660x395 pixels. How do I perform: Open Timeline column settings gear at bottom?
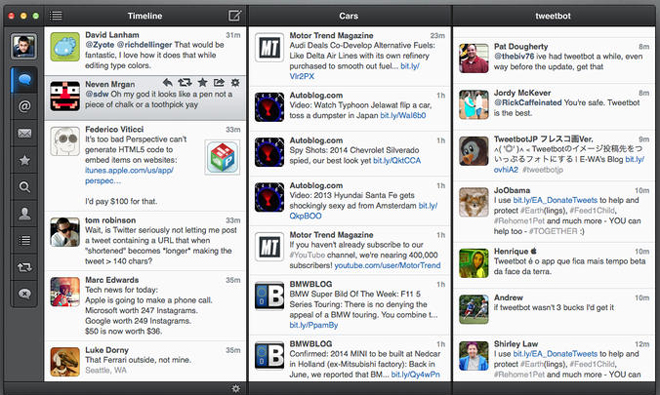[x=236, y=388]
